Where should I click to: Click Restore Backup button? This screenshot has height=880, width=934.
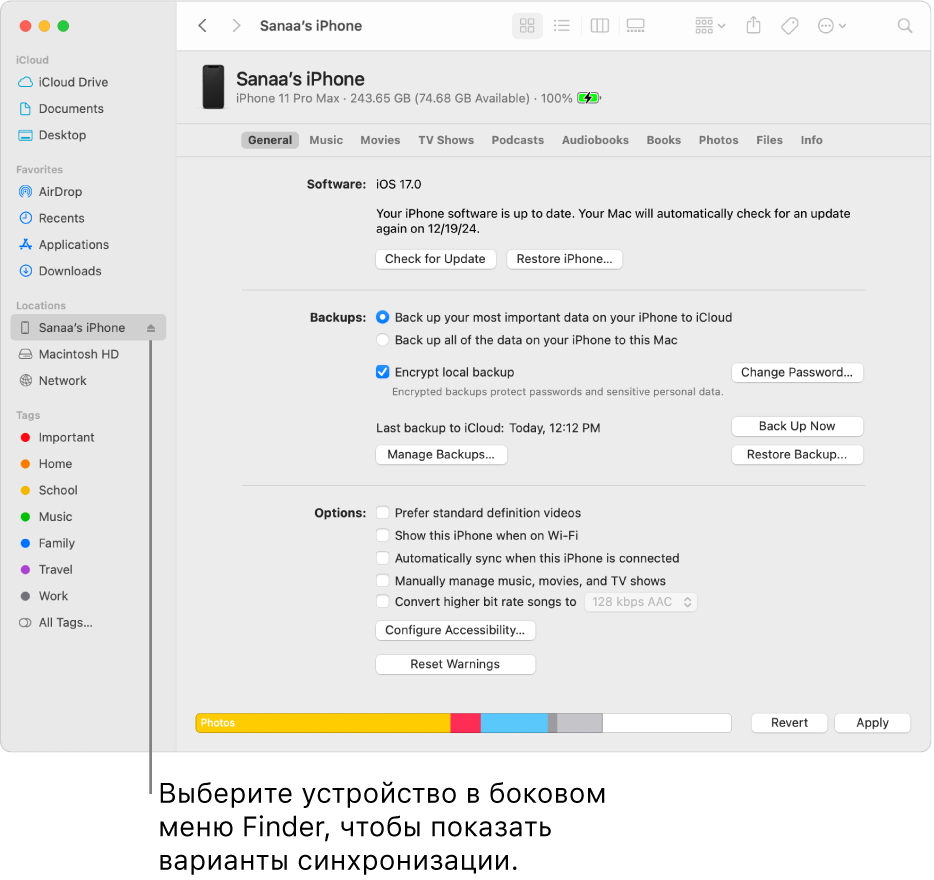point(797,455)
